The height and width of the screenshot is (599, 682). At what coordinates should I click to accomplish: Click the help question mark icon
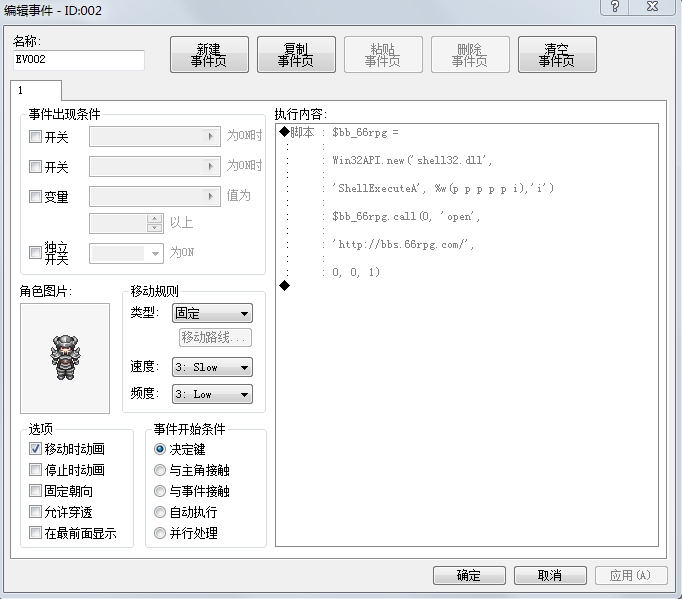coord(615,7)
